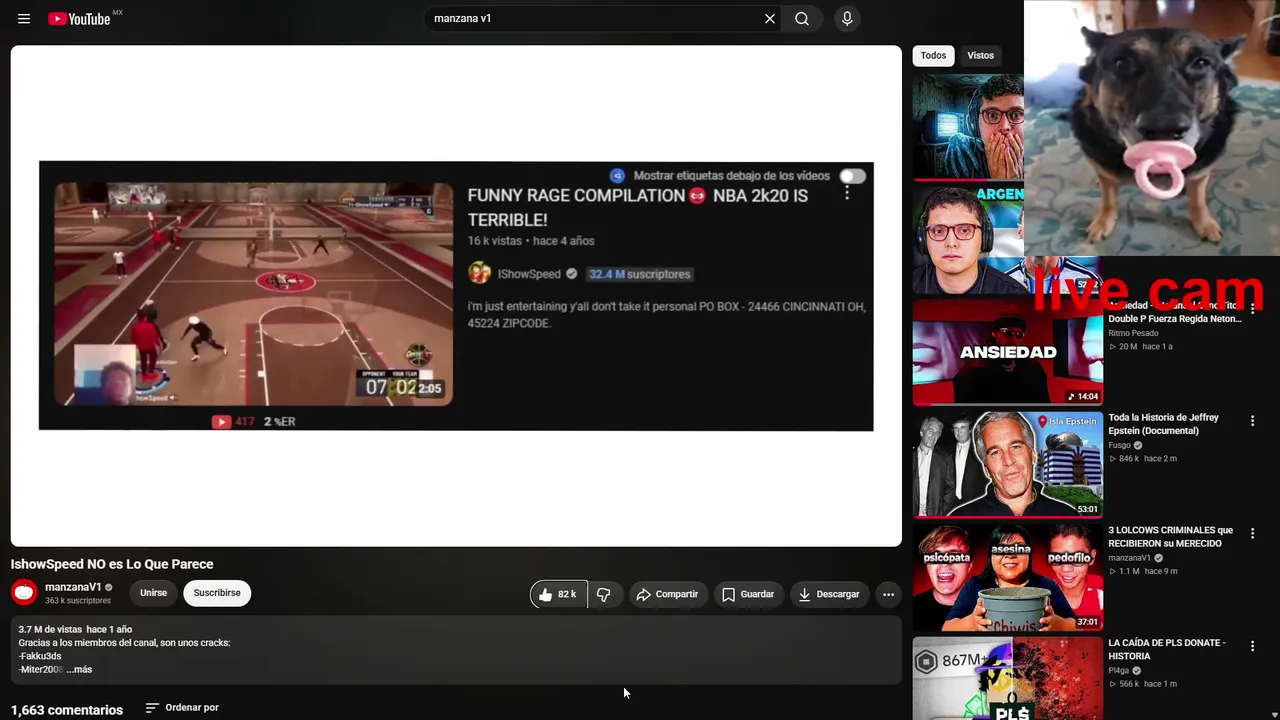
Task: Open 'LA CAÍDA DE PLS DONATE - HISTORIA' title
Action: click(x=1167, y=650)
